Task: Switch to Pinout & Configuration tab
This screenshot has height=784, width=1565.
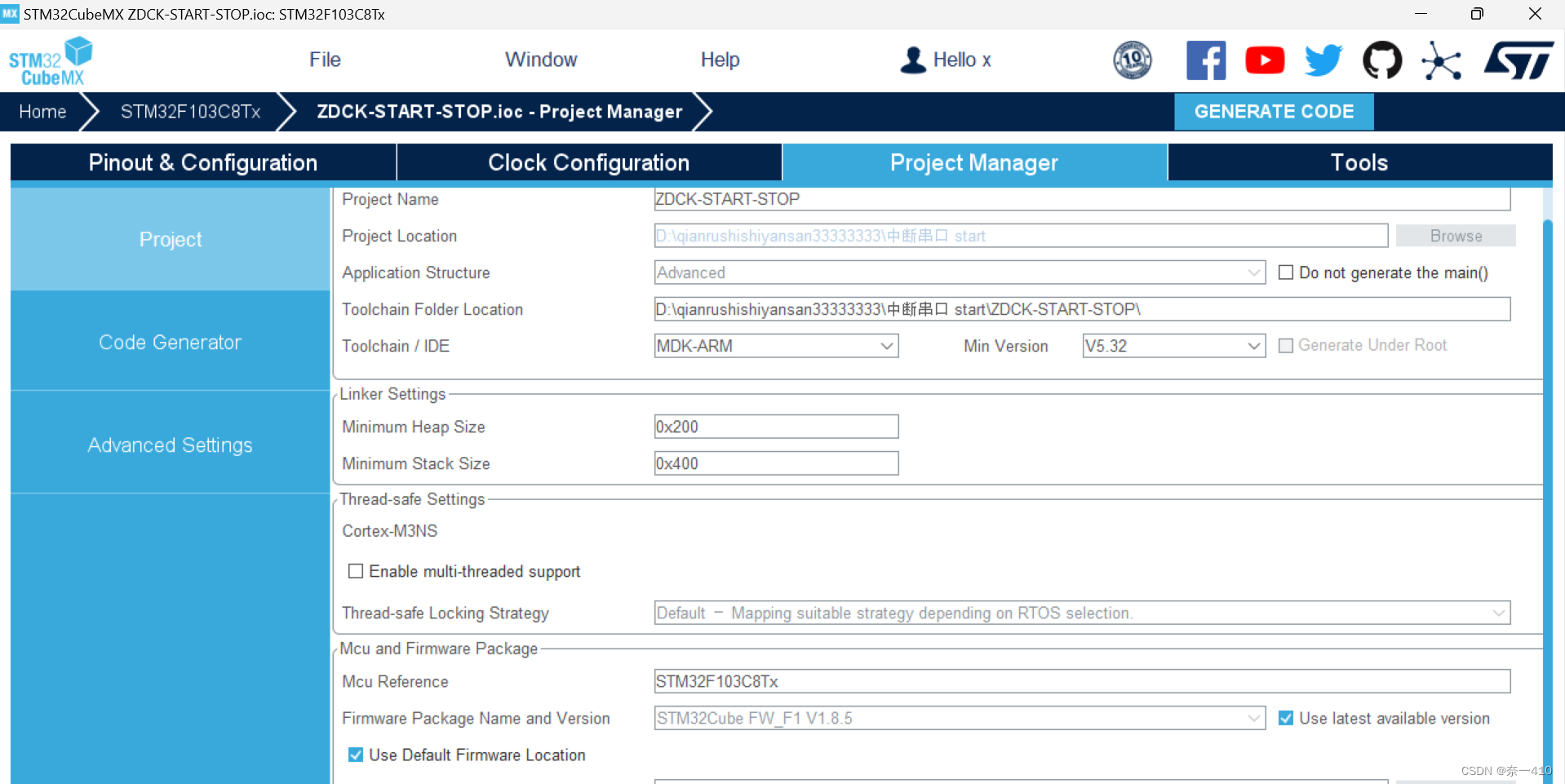Action: tap(203, 162)
